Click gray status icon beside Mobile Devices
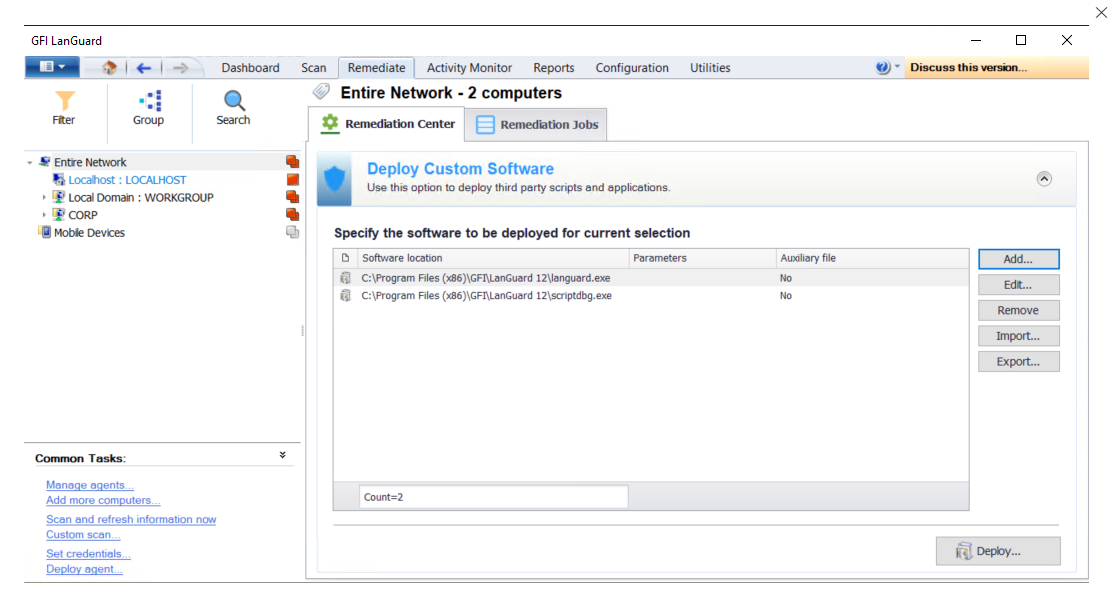The width and height of the screenshot is (1113, 608). [x=292, y=232]
